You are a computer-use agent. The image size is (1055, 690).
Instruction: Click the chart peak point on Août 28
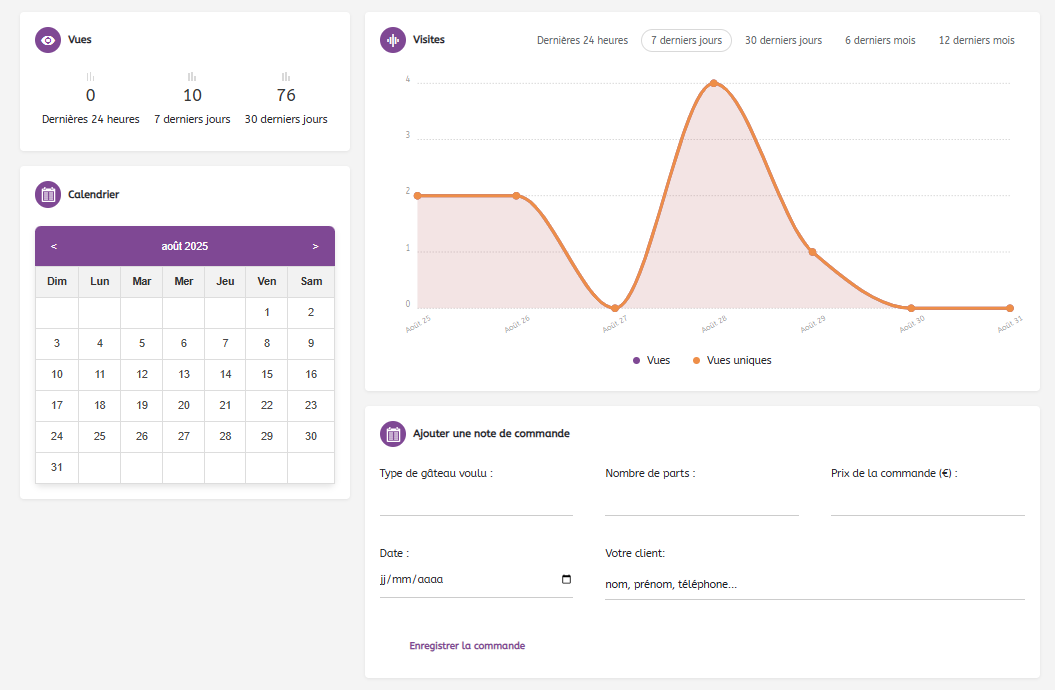click(x=713, y=83)
